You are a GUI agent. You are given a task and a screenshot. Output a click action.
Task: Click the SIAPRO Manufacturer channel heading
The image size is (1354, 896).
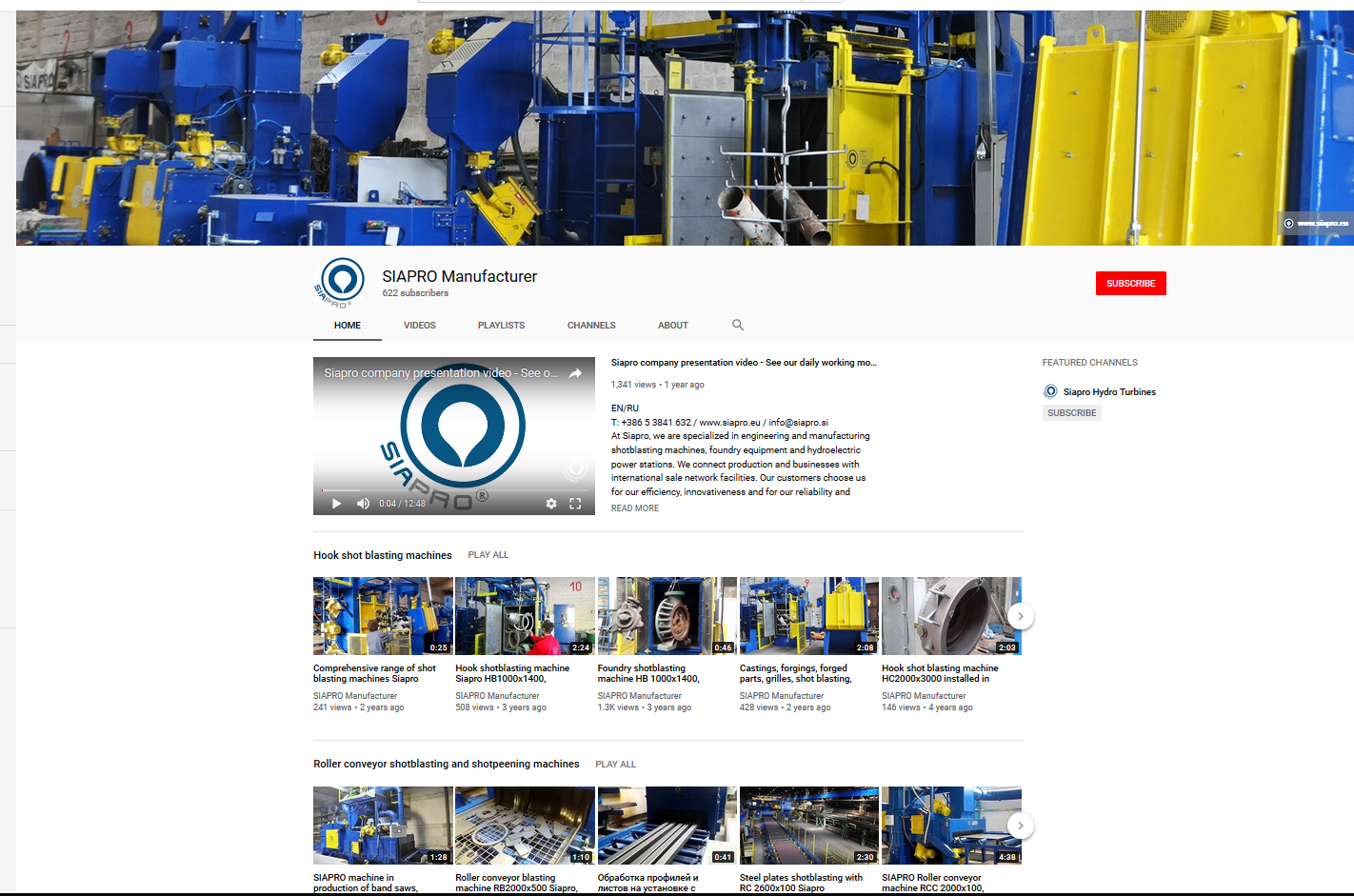(x=460, y=276)
